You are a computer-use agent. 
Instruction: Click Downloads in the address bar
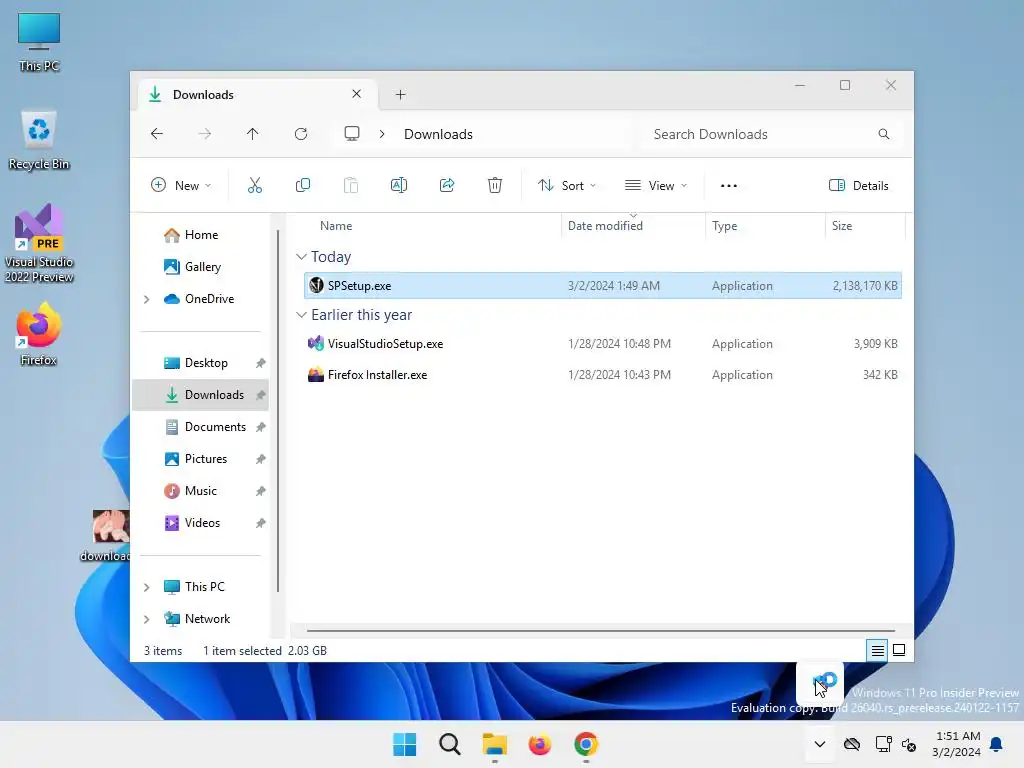438,134
